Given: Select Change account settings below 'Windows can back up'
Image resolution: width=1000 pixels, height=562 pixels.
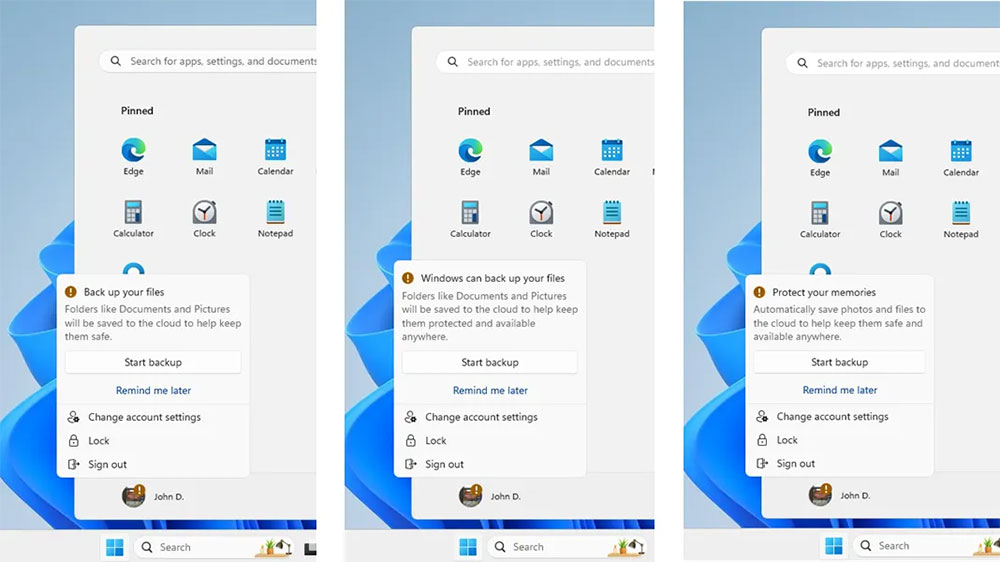Looking at the screenshot, I should click(490, 417).
